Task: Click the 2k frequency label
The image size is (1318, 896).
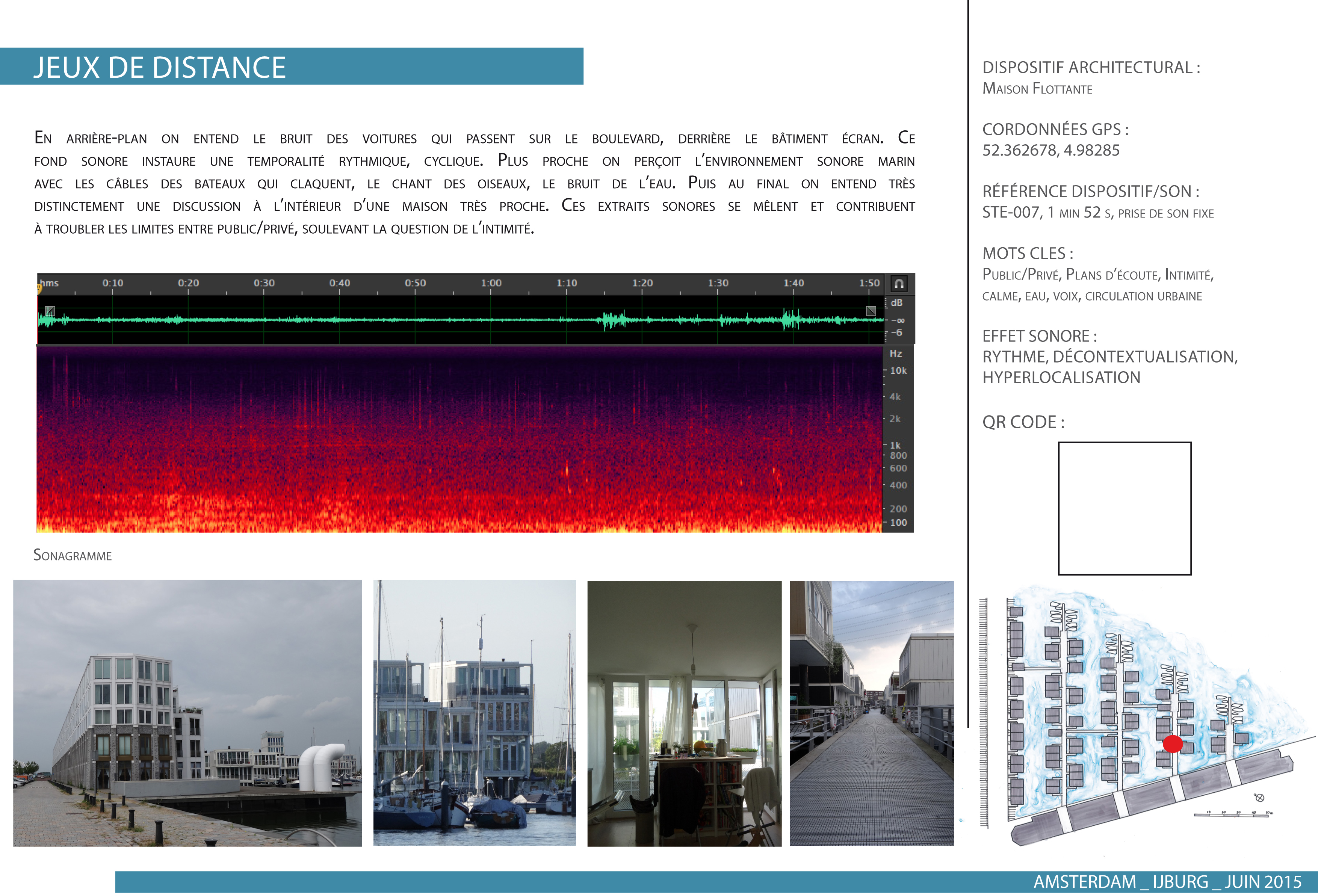Action: pyautogui.click(x=895, y=419)
